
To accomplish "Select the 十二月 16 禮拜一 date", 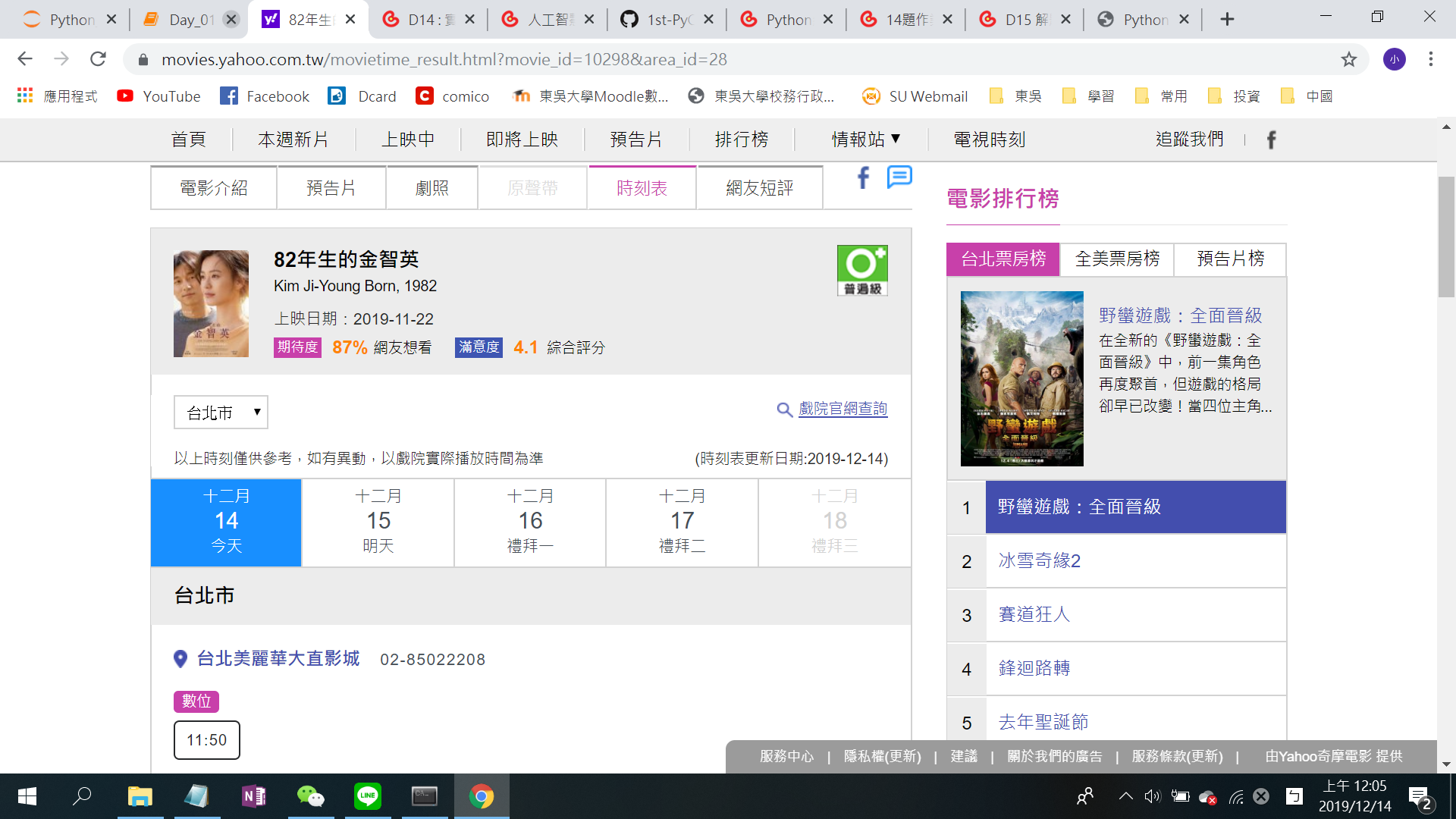I will click(x=530, y=522).
